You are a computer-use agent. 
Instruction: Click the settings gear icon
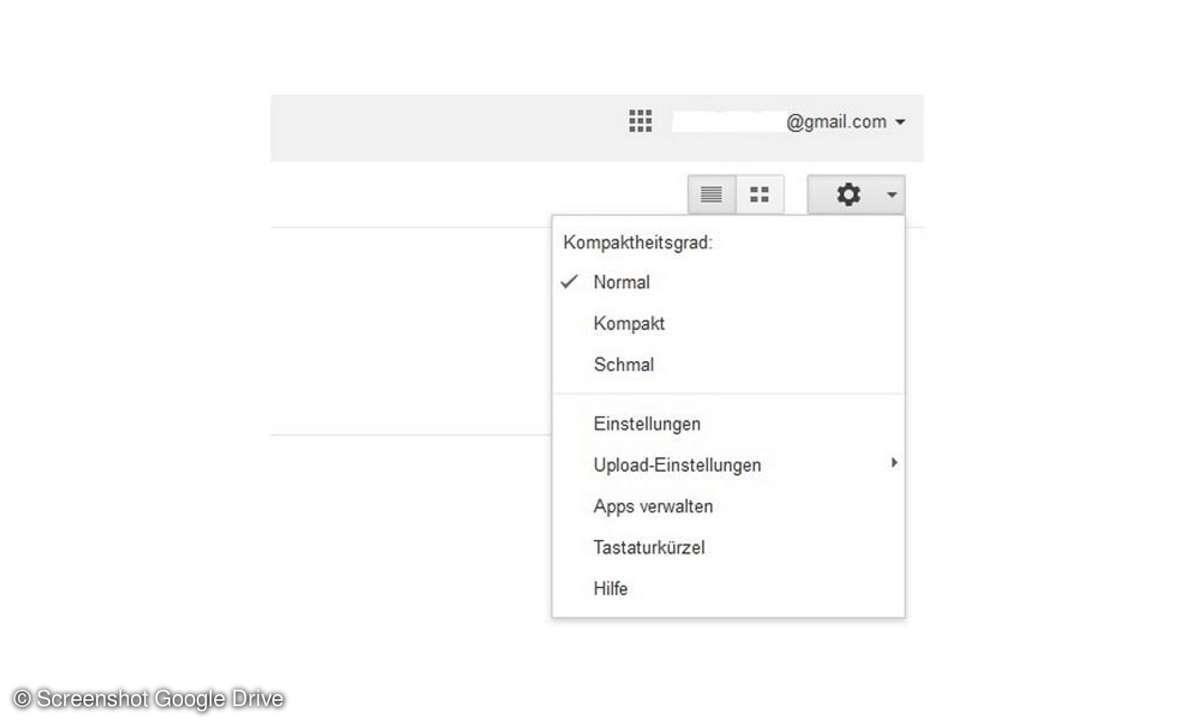click(x=848, y=195)
